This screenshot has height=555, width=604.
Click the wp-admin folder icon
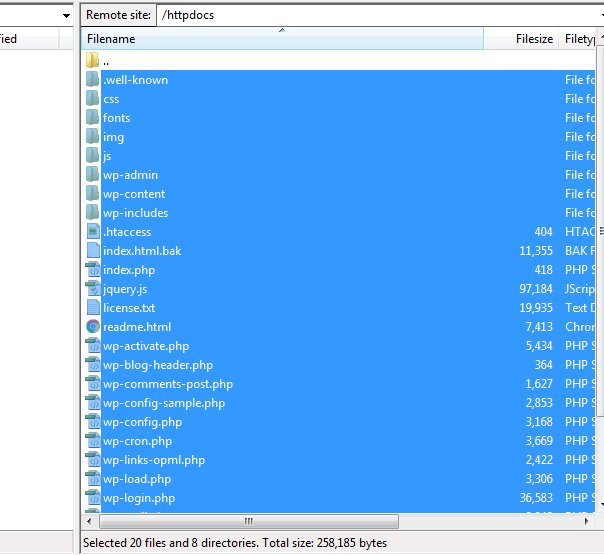click(x=92, y=174)
